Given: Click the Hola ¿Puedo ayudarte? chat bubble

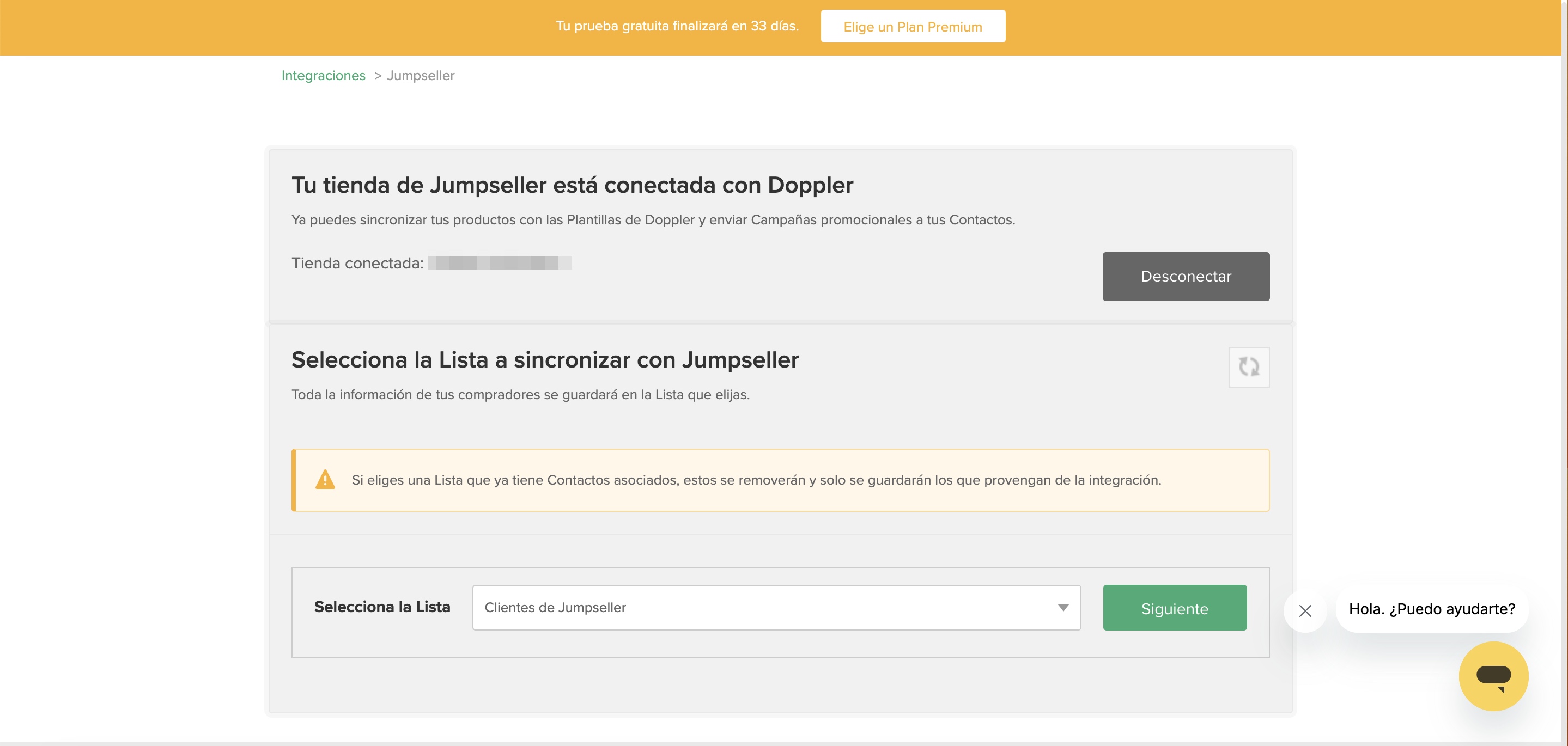Looking at the screenshot, I should click(x=1431, y=608).
